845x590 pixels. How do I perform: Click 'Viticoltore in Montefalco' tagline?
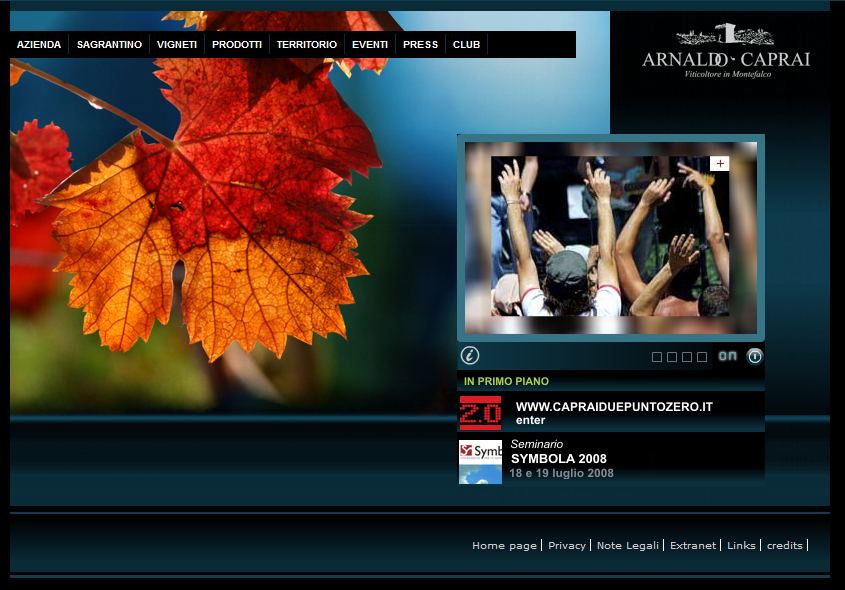click(728, 74)
